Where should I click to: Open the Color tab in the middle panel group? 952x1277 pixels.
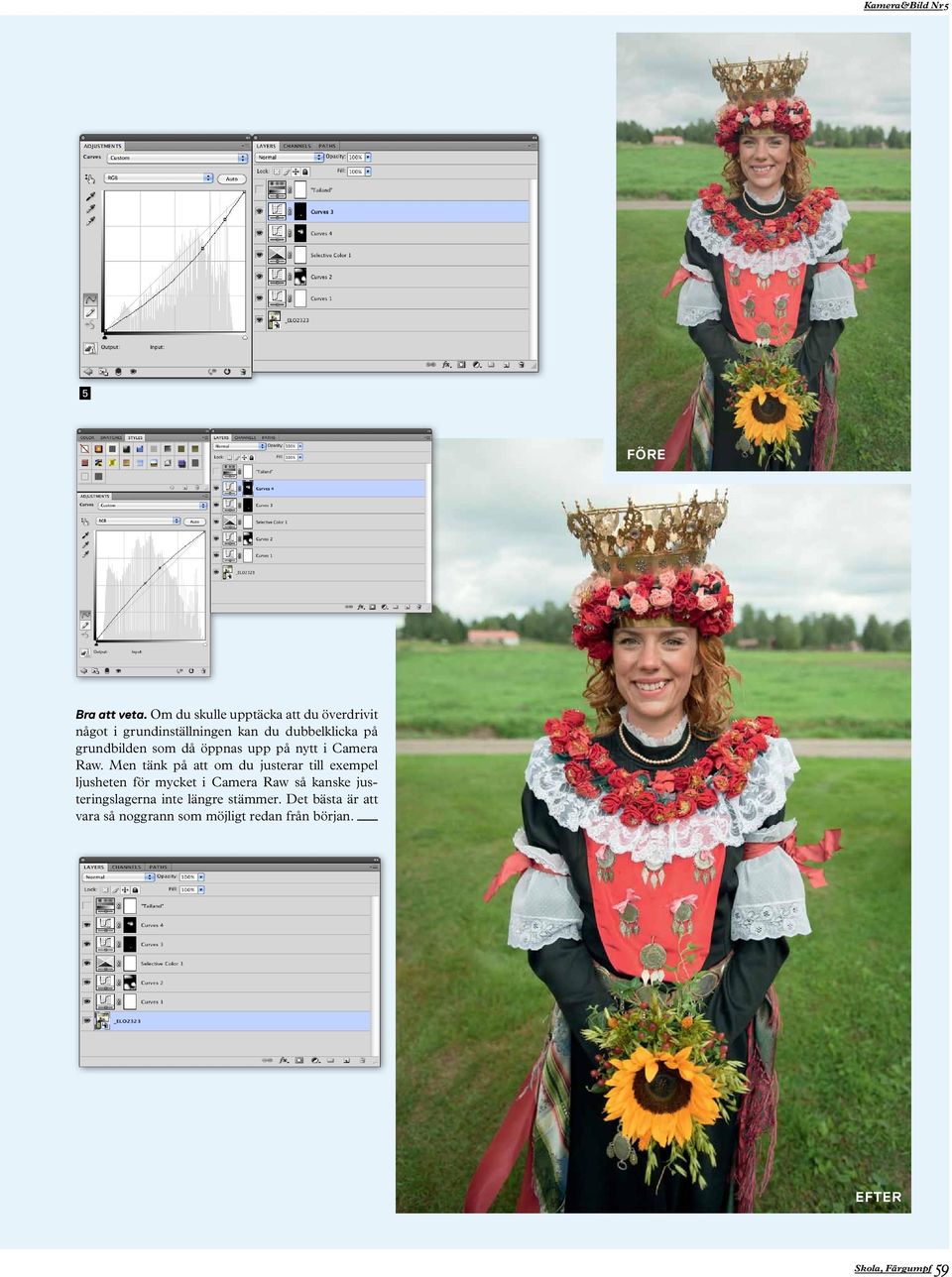tap(87, 437)
